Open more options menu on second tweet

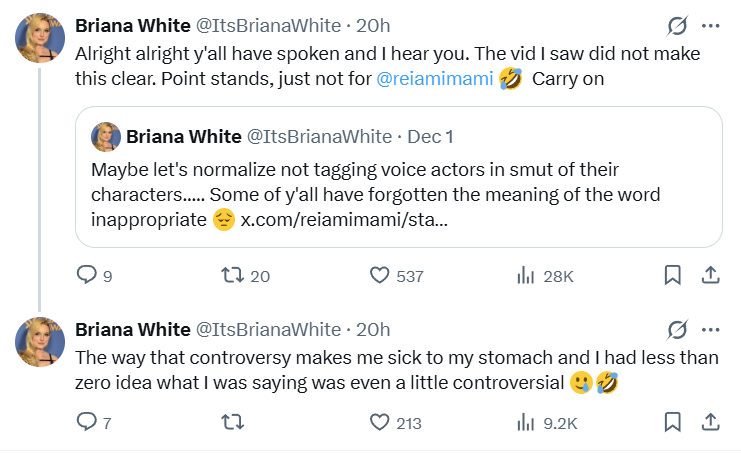click(x=710, y=329)
